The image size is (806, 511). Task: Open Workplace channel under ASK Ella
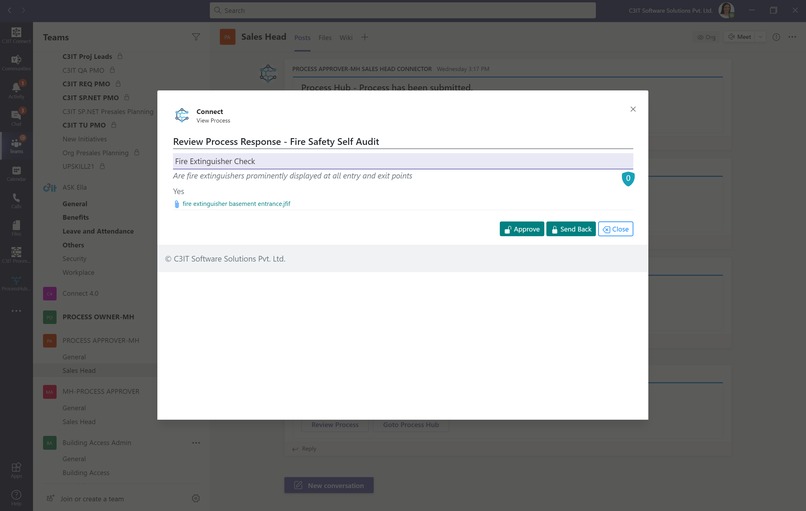point(78,272)
